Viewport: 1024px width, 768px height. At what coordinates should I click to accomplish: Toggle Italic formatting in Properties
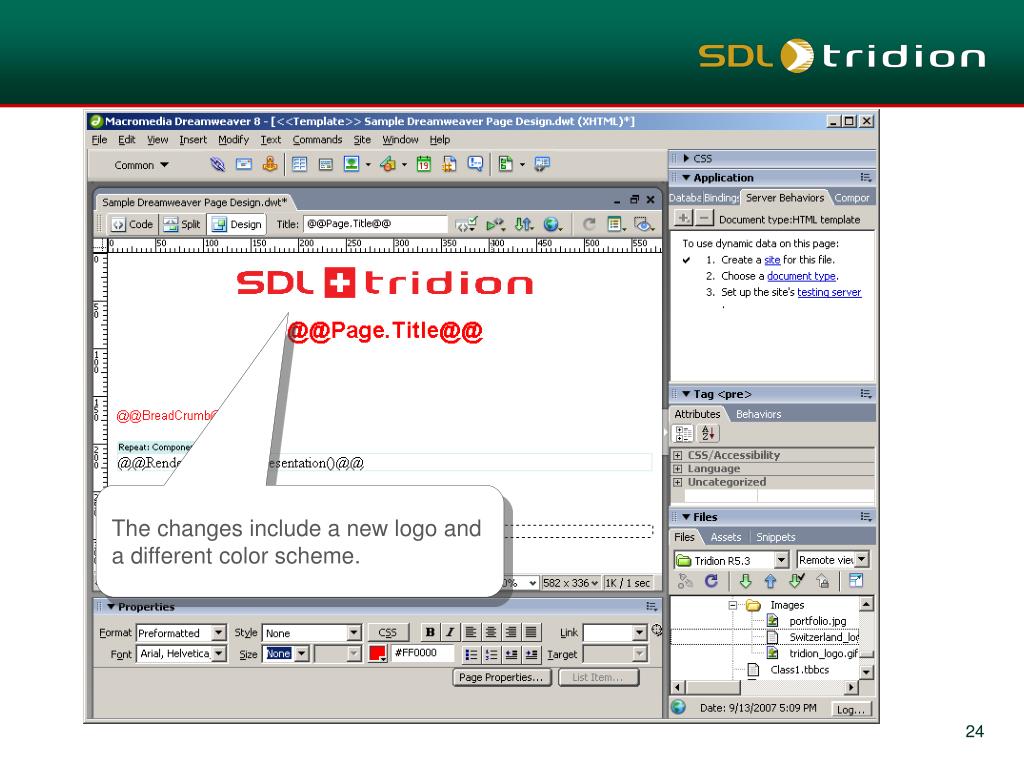pos(449,632)
